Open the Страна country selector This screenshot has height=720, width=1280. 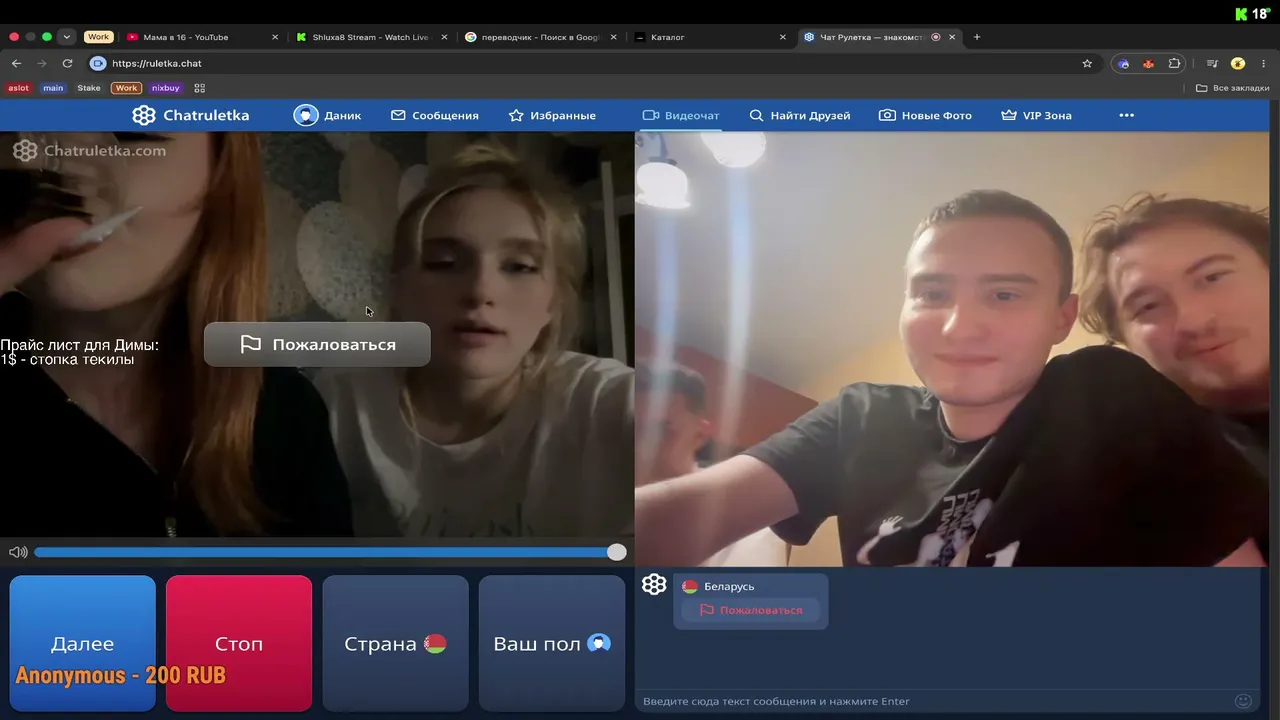coord(395,643)
